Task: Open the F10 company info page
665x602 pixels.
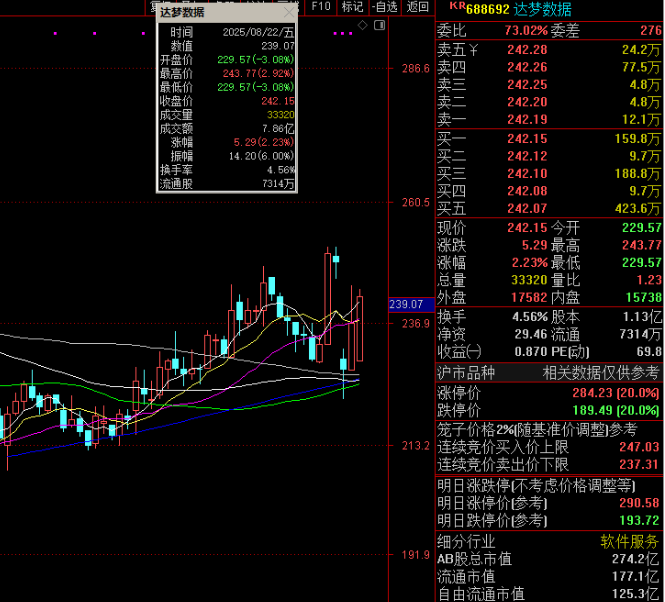Action: [321, 6]
